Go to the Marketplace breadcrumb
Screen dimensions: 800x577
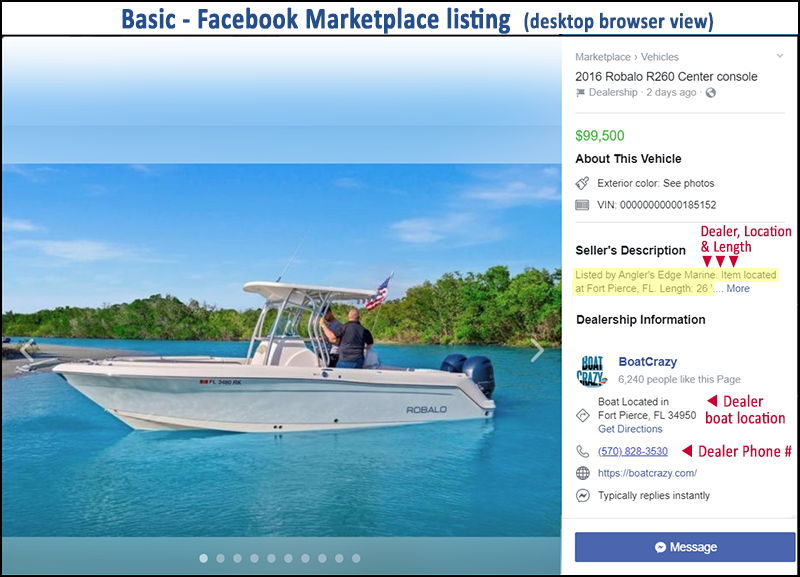pos(603,57)
